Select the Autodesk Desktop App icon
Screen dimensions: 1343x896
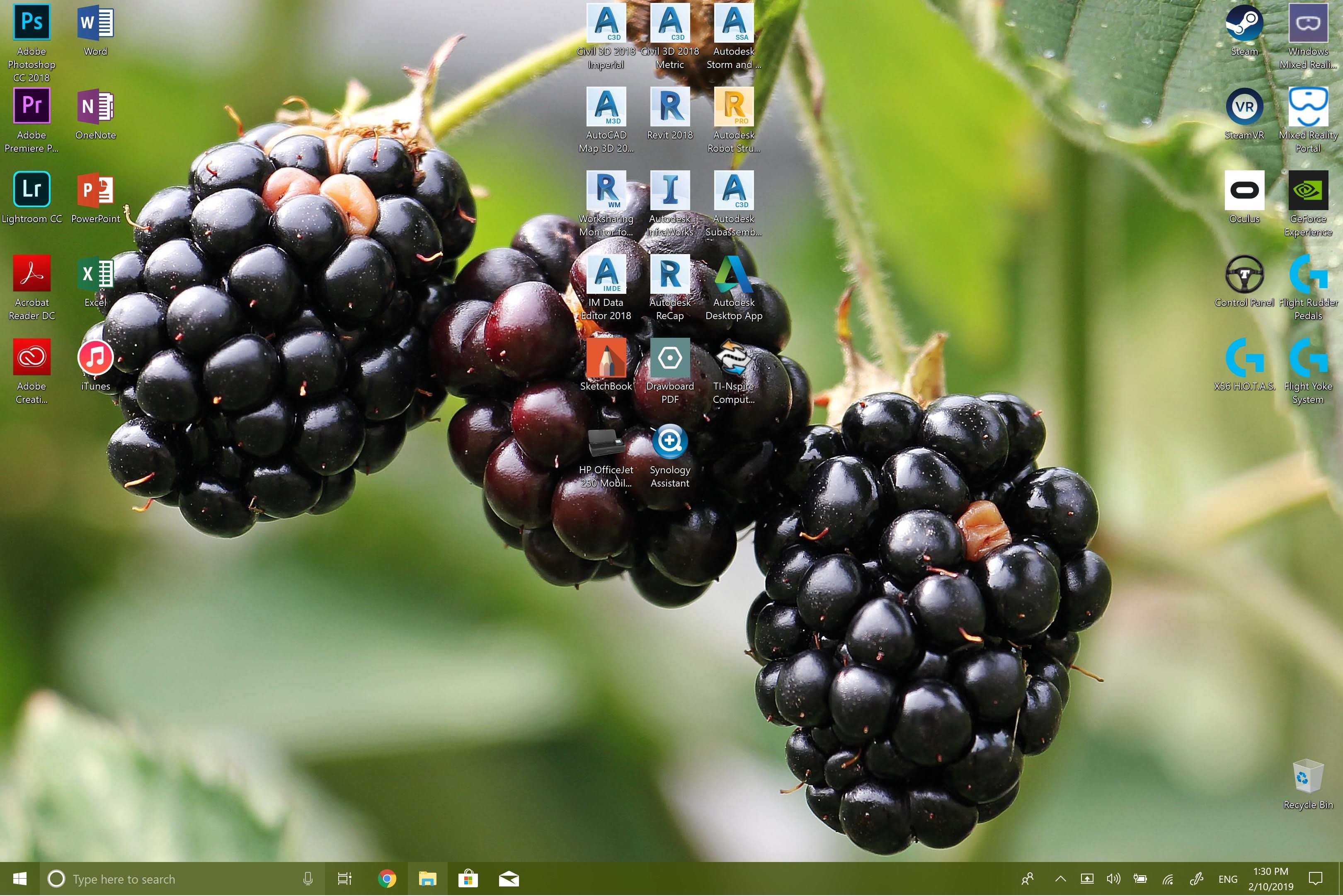click(x=734, y=274)
